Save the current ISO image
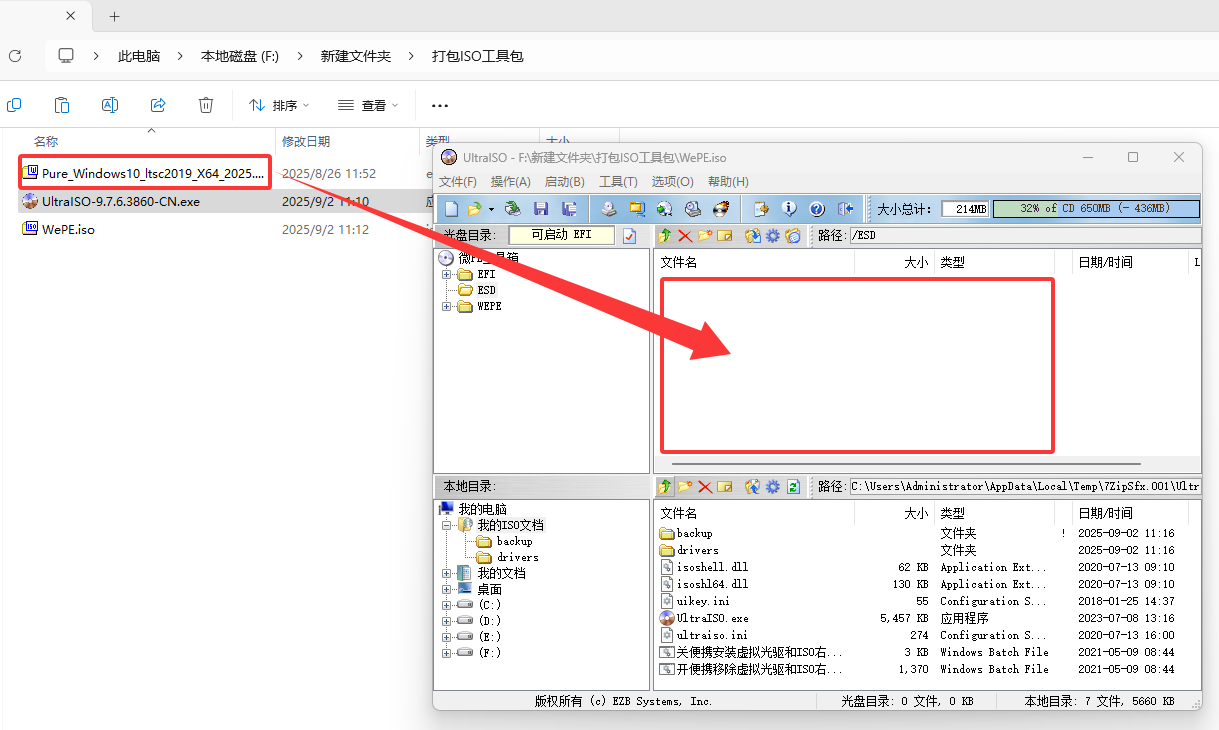Image resolution: width=1219 pixels, height=730 pixels. click(542, 208)
